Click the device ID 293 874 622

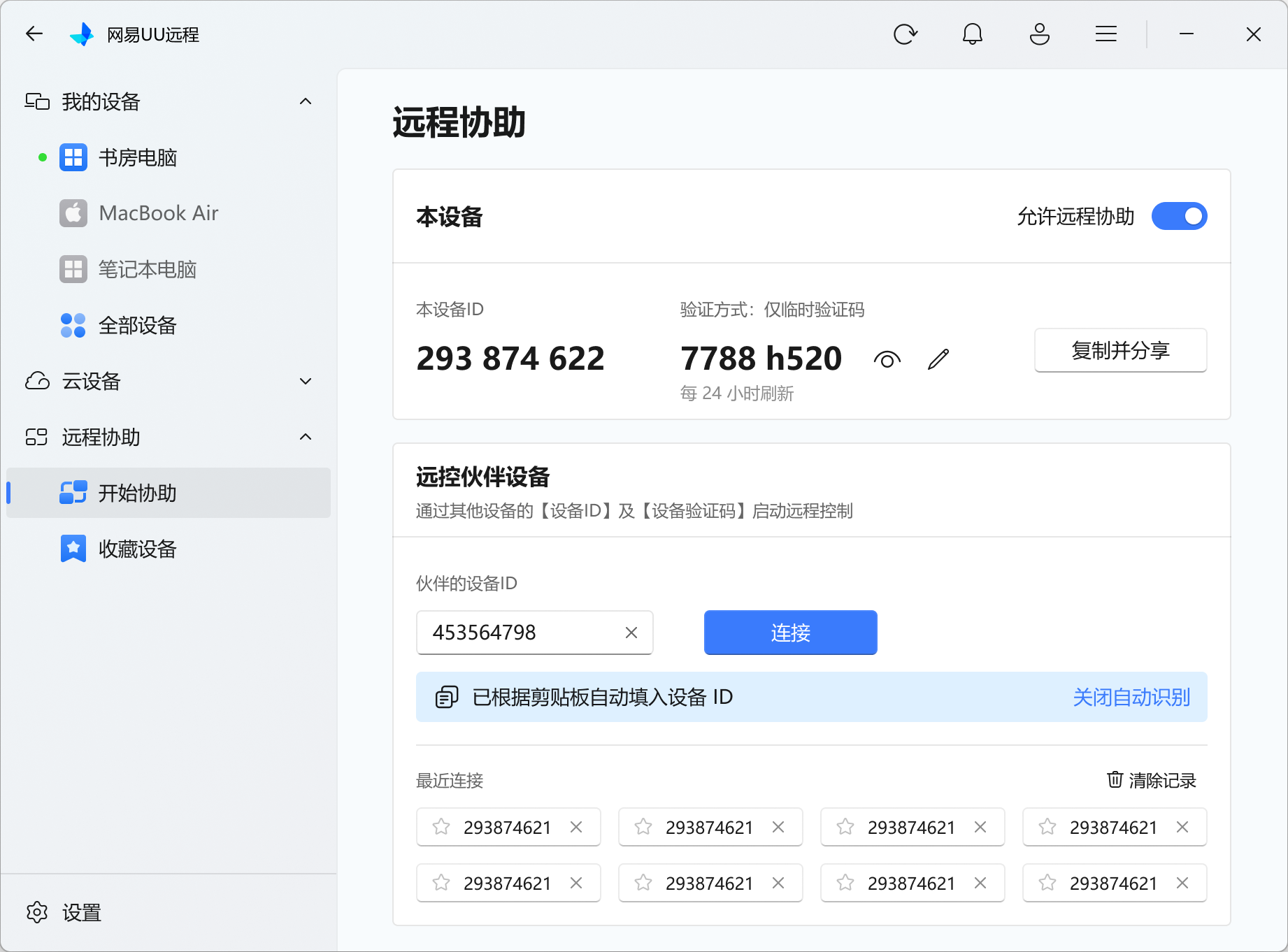point(510,359)
